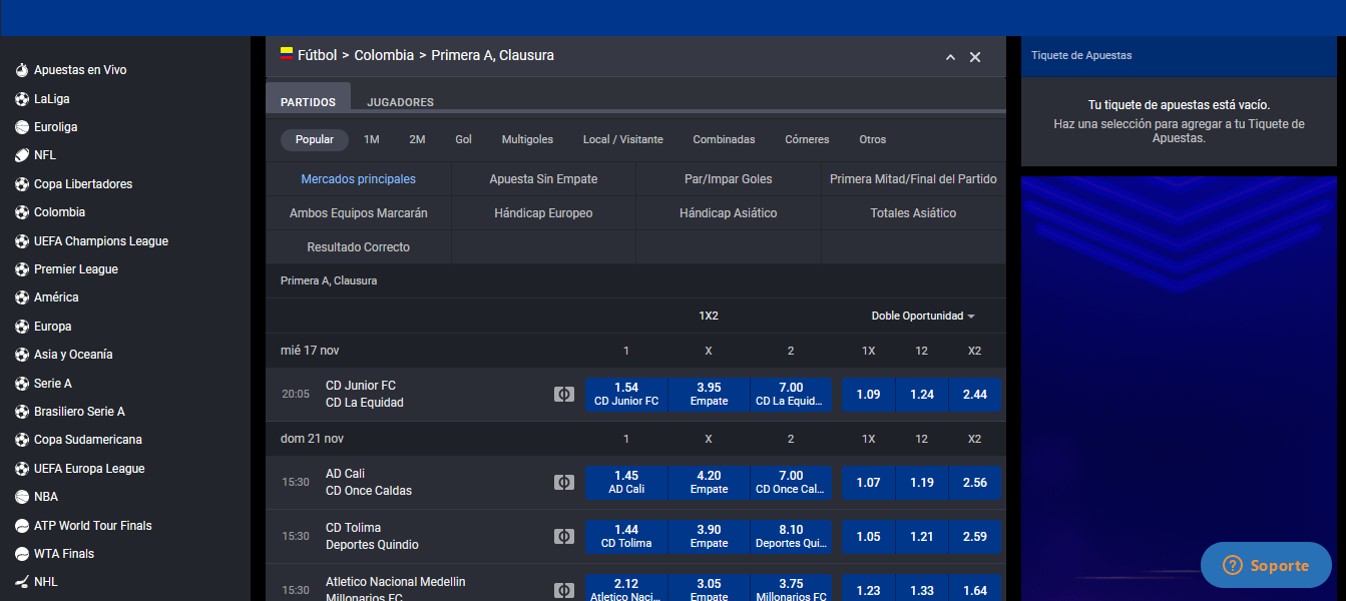Open match stats icon for AD Cali
This screenshot has height=601, width=1346.
point(564,482)
